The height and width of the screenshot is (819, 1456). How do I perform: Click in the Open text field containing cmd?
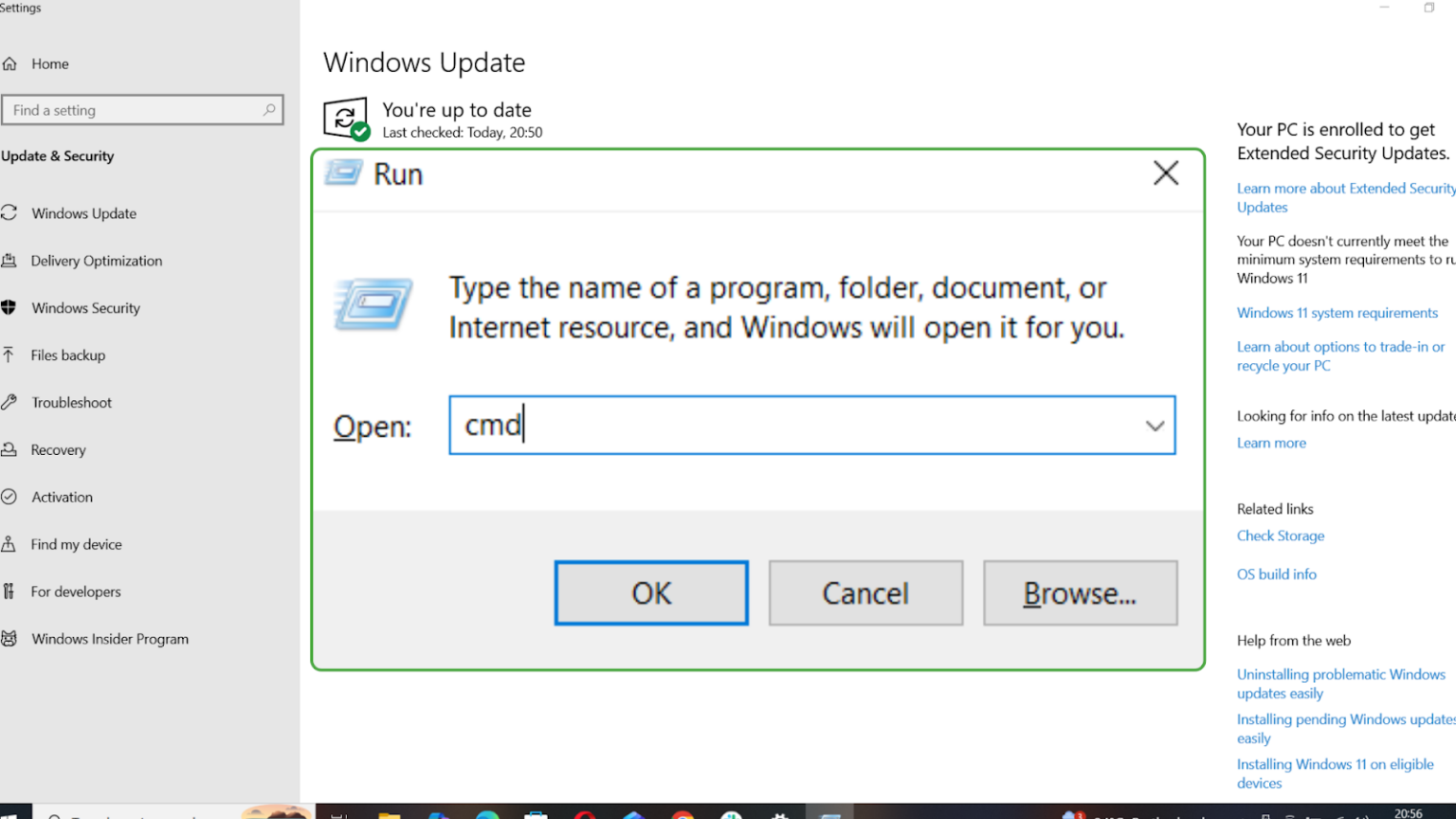tap(796, 426)
